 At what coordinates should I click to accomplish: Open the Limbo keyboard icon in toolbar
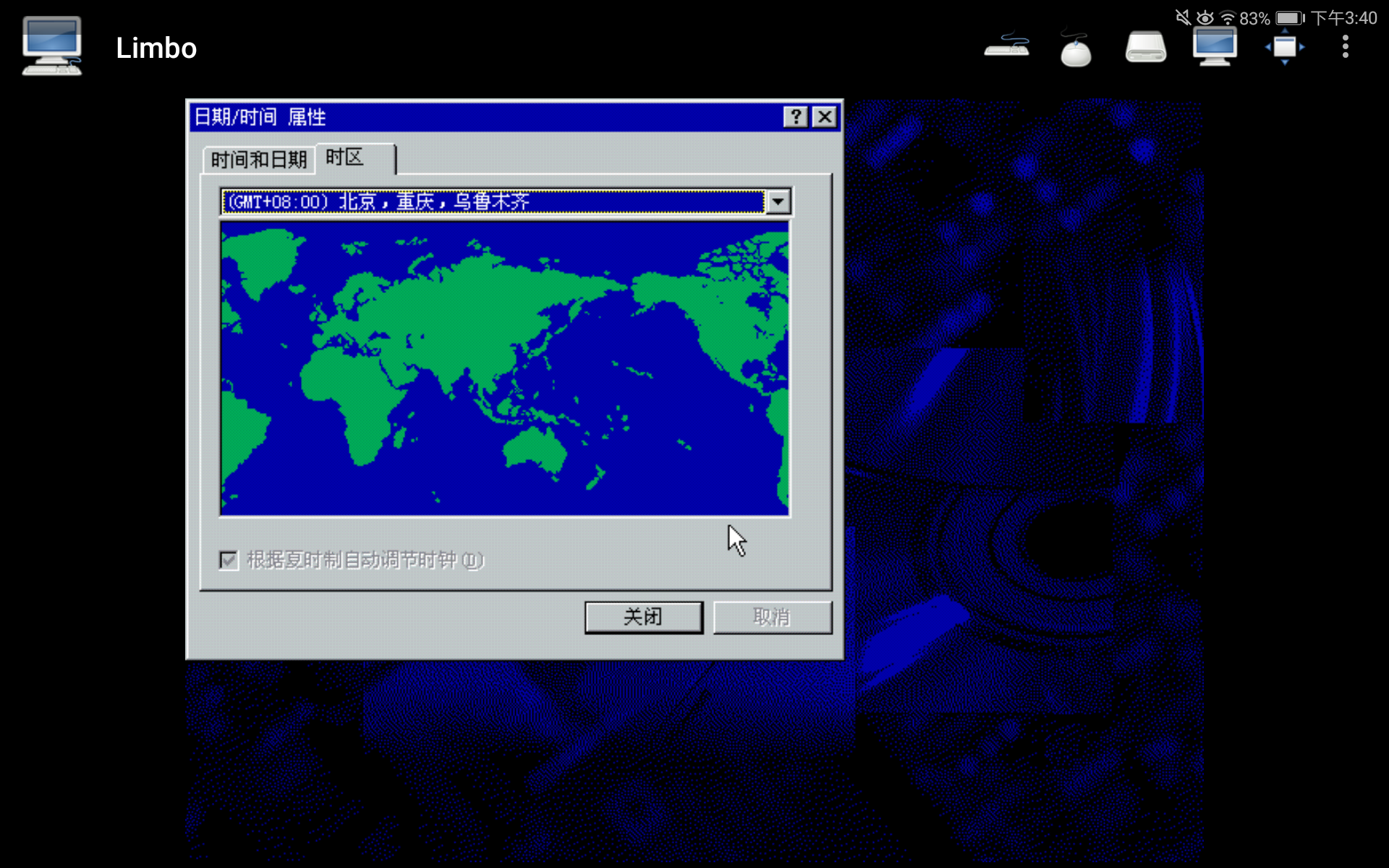point(1006,46)
